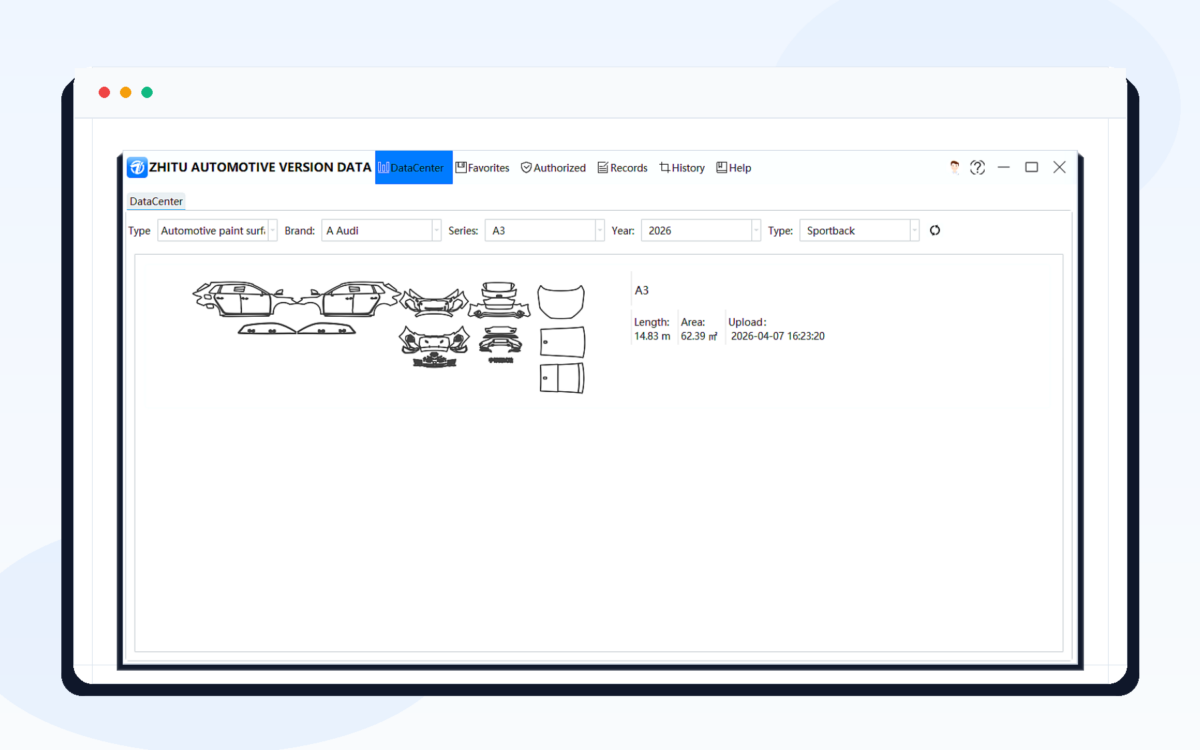The width and height of the screenshot is (1200, 750).
Task: Click the area value '62.39 ㎡'
Action: coord(699,336)
